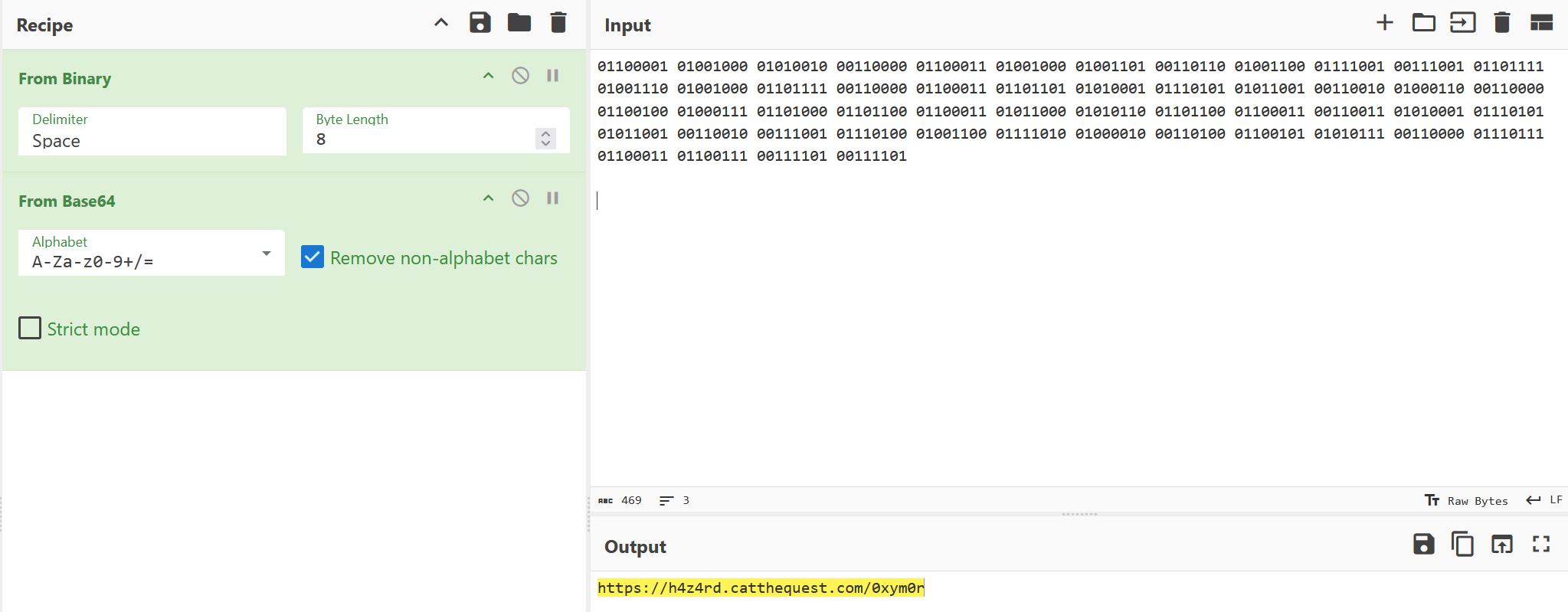
Task: Clear the recipe with the trash icon
Action: 558,23
